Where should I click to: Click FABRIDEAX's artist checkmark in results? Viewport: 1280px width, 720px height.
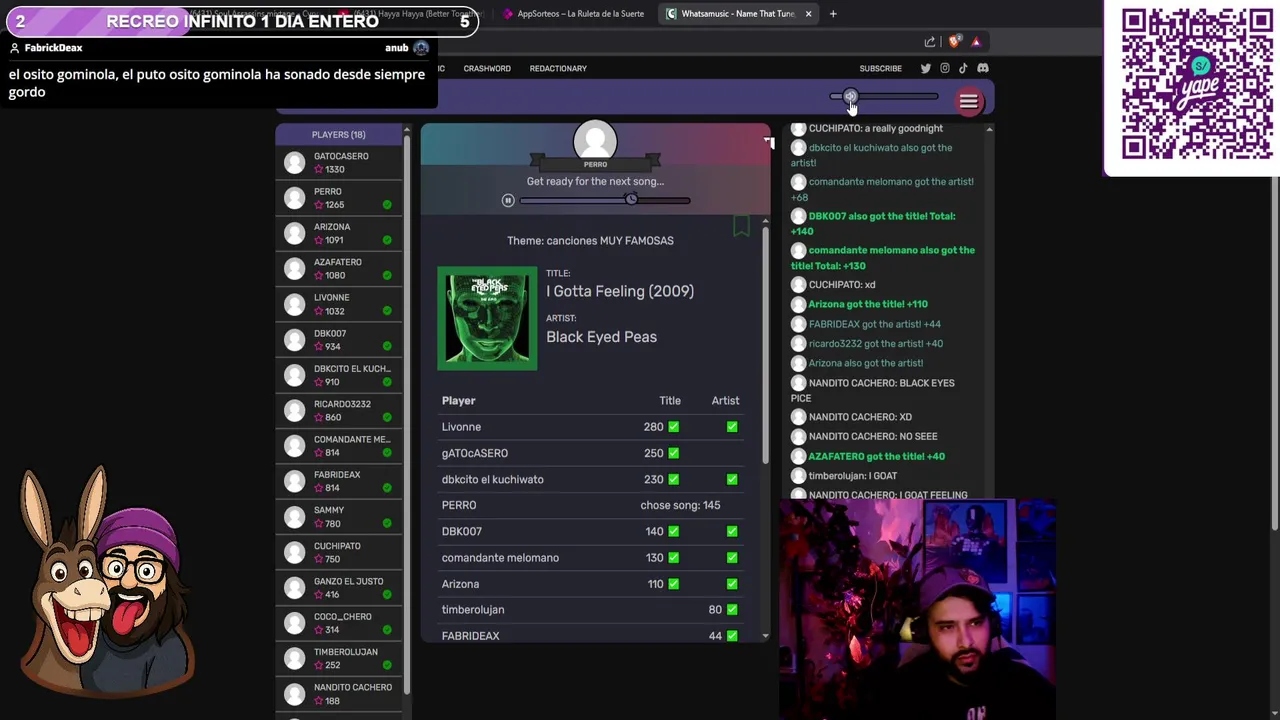[x=732, y=635]
